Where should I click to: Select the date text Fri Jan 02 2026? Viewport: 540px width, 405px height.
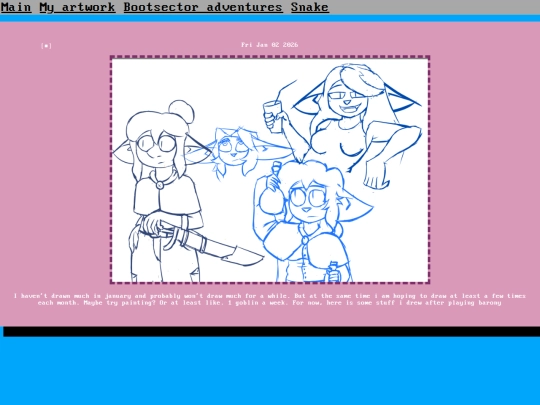[x=269, y=45]
